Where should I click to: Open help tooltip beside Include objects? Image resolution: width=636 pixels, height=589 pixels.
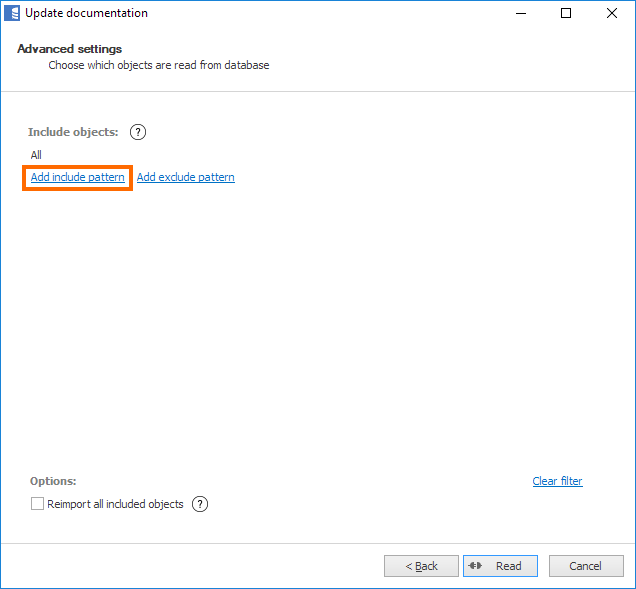139,132
